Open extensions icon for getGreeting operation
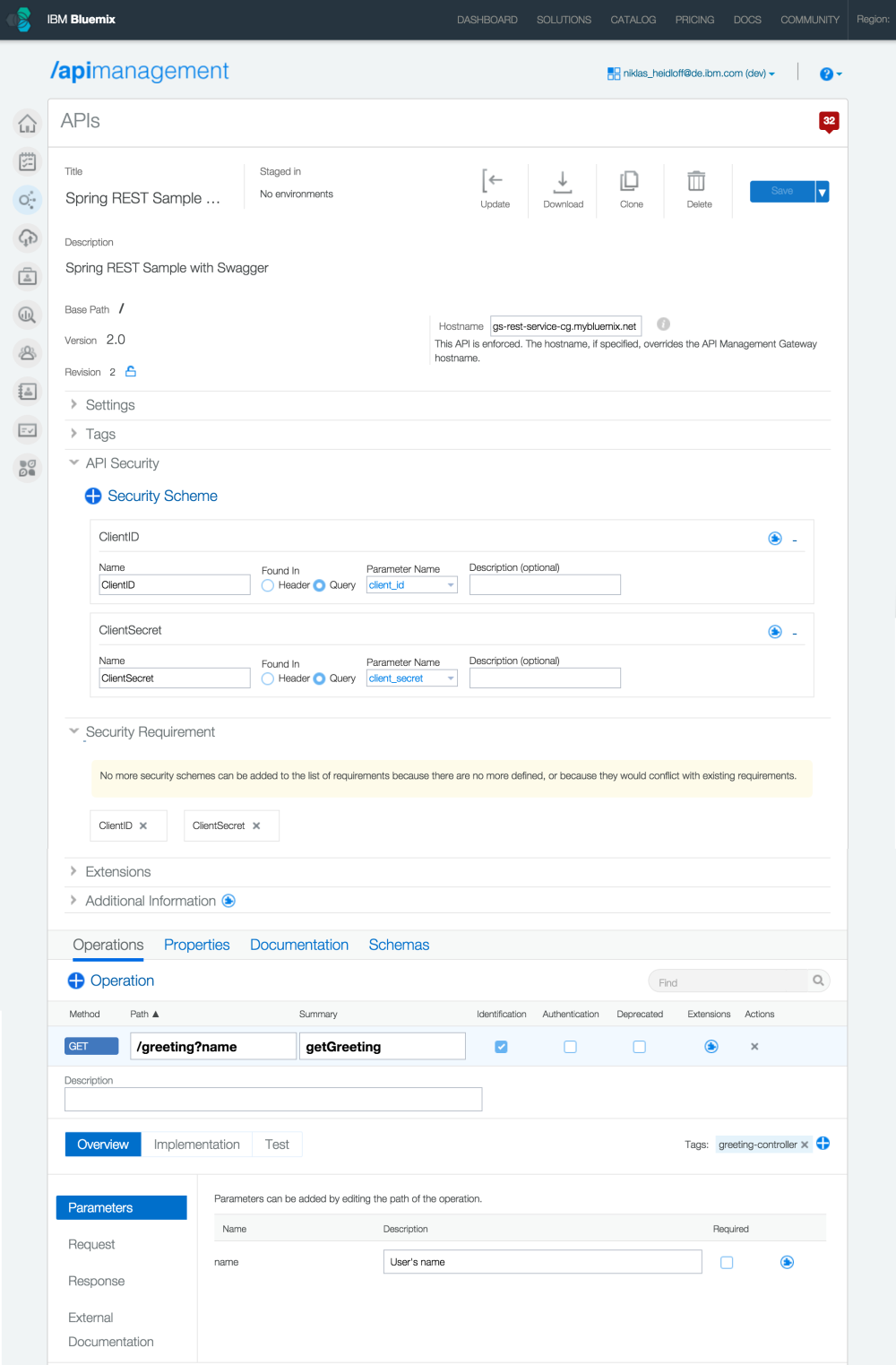Viewport: 896px width, 1365px height. (x=711, y=1046)
